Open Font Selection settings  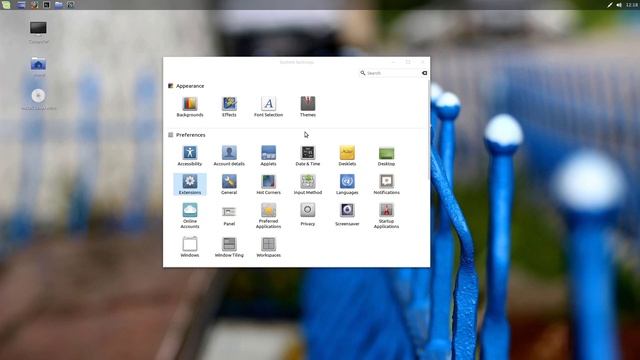pos(268,107)
